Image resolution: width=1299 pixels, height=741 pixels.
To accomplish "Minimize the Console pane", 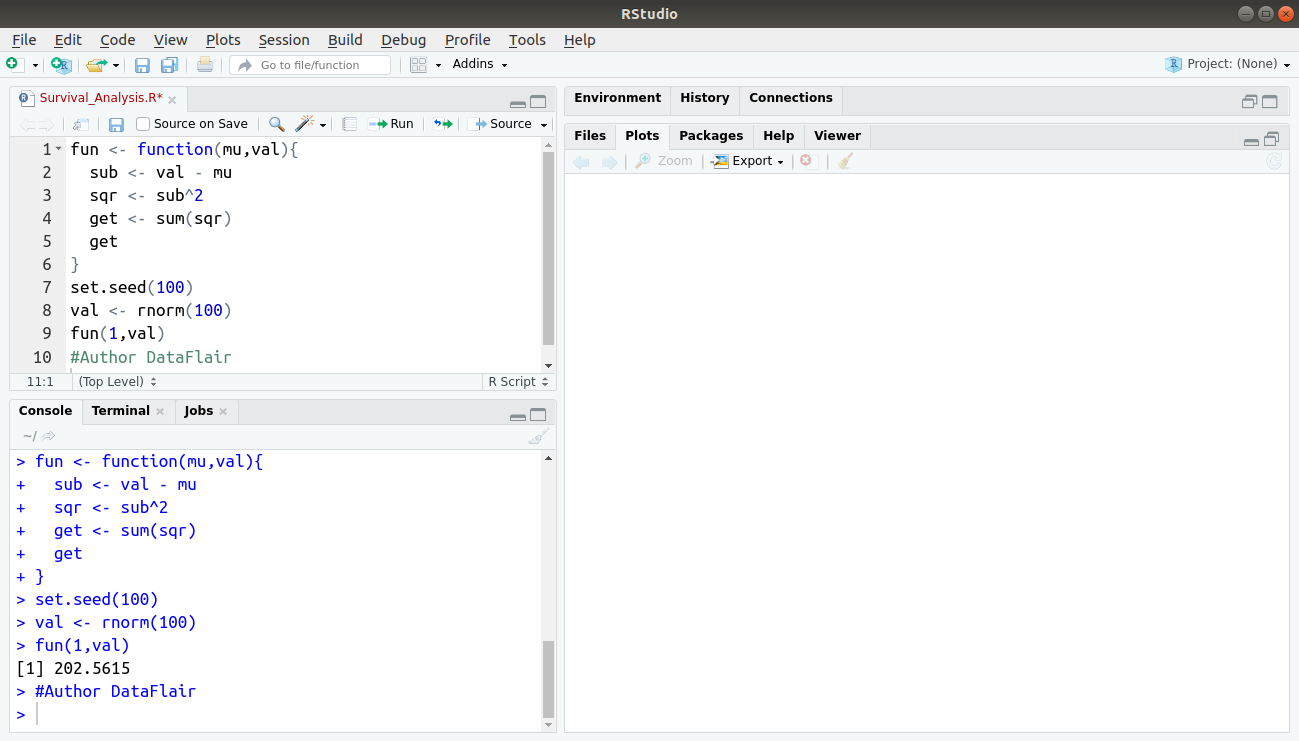I will tap(517, 416).
